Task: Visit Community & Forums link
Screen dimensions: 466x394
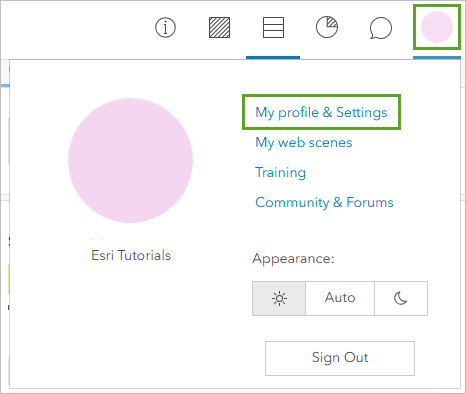Action: point(324,202)
